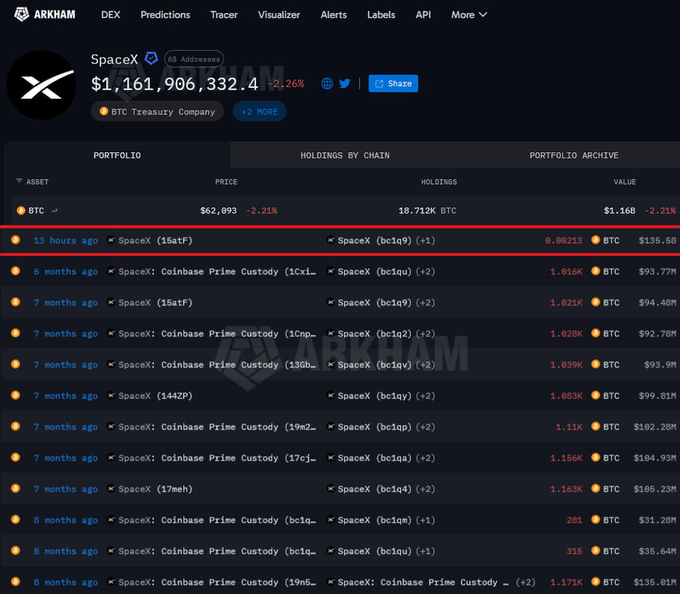The image size is (680, 594).
Task: Sort by the ASSET column arrow
Action: pyautogui.click(x=19, y=181)
